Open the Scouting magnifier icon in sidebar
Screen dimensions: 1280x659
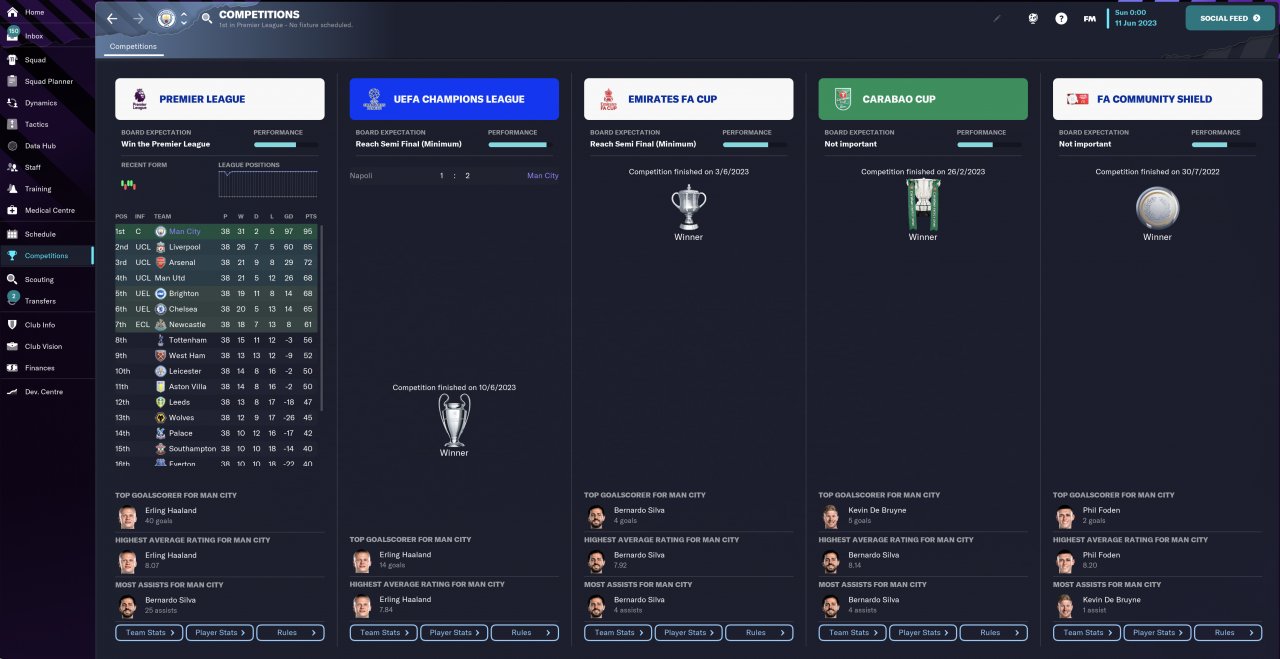(13, 279)
